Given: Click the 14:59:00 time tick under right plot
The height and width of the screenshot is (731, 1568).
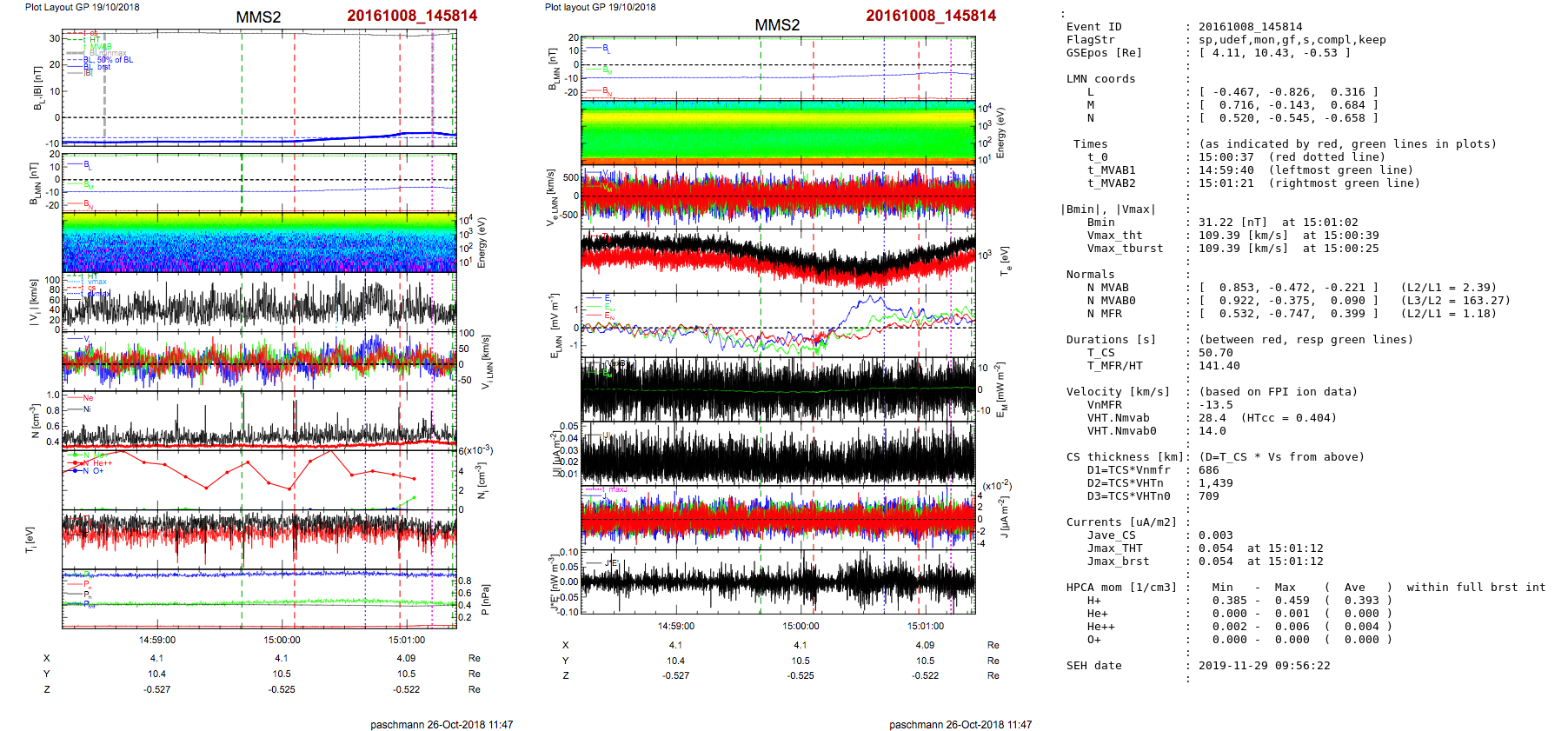Looking at the screenshot, I should (675, 626).
